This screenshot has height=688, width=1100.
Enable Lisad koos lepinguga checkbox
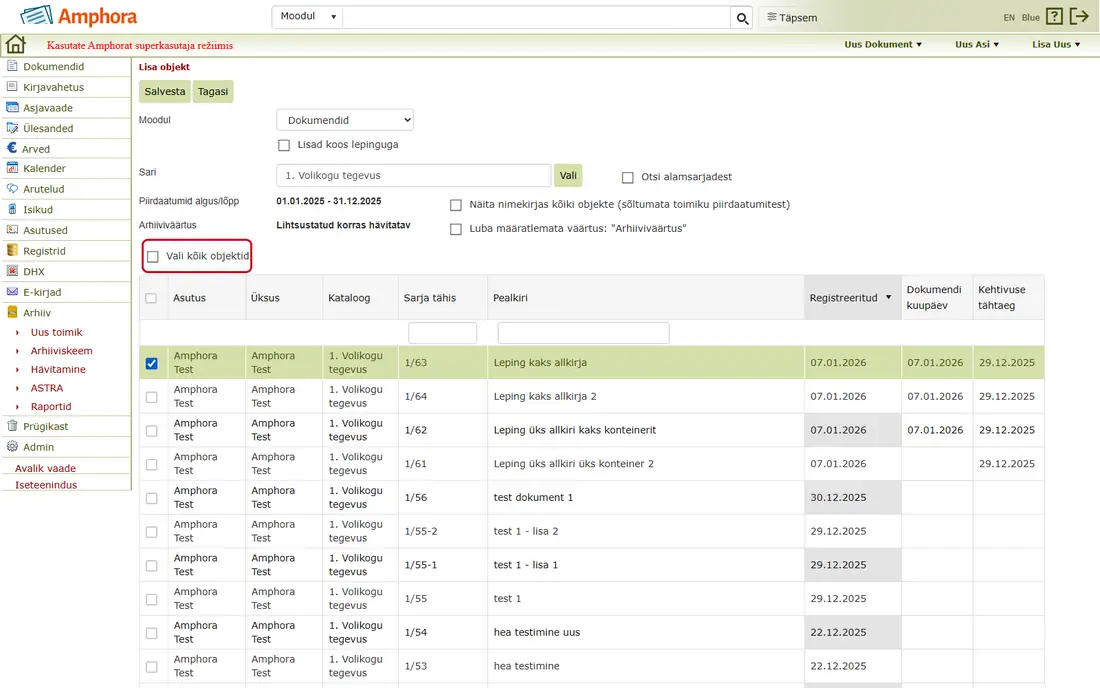[284, 145]
